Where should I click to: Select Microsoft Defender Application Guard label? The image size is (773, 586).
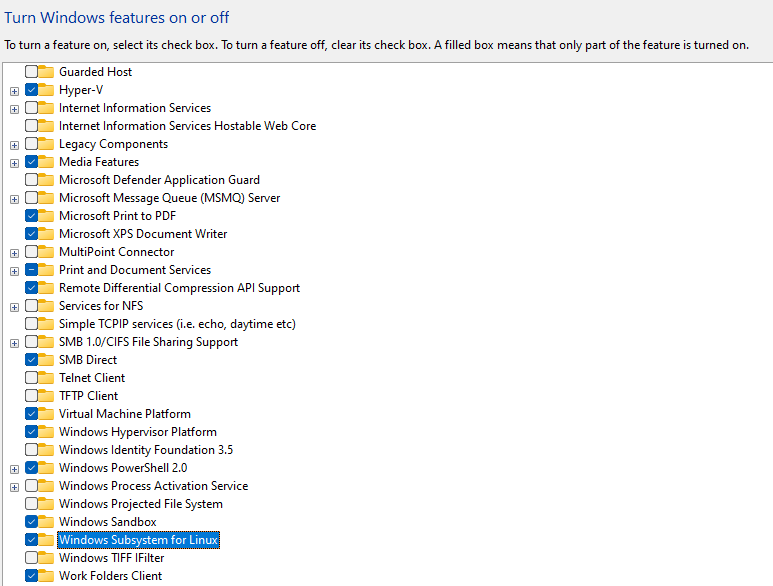pos(159,179)
